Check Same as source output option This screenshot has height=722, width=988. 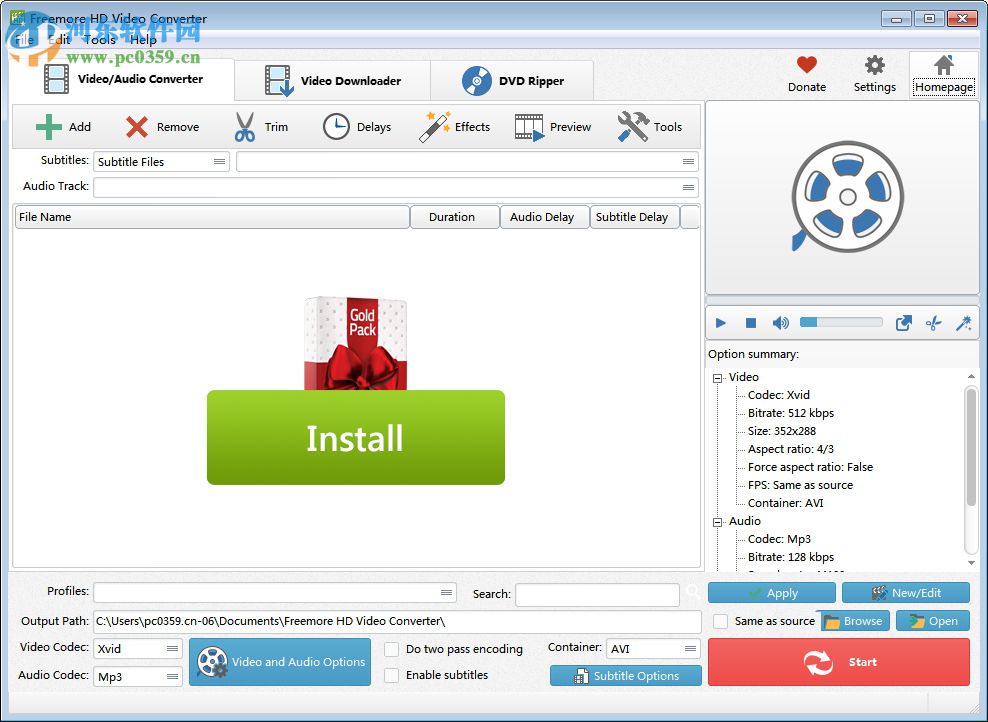[x=720, y=621]
